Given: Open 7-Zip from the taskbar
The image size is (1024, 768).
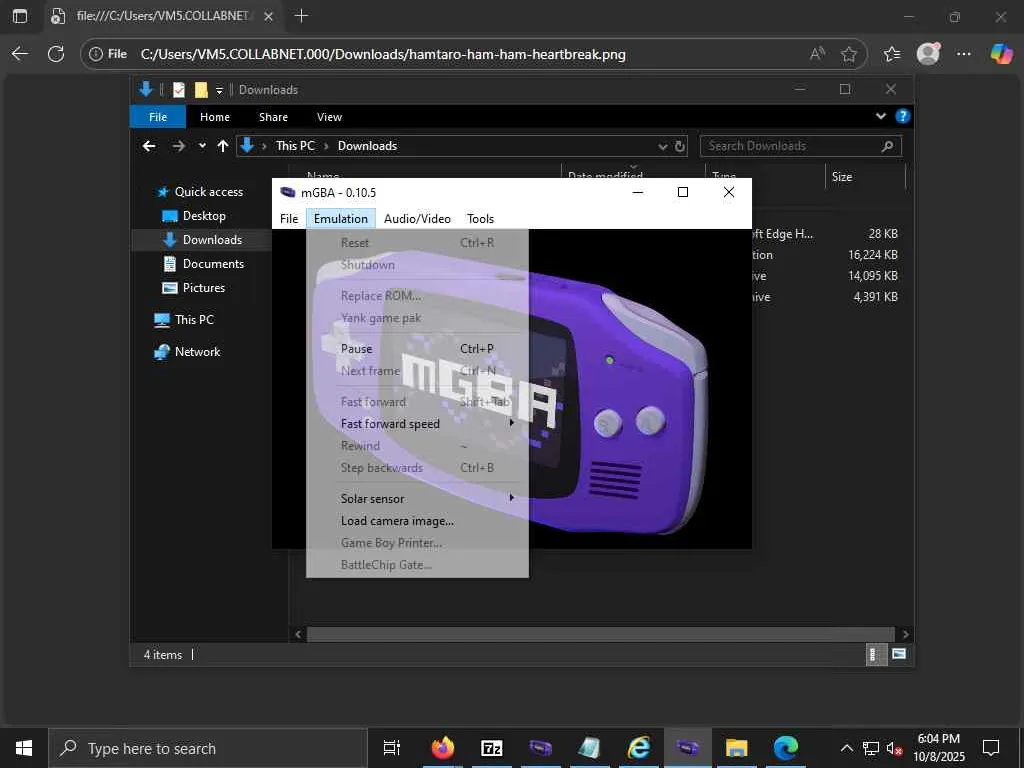Looking at the screenshot, I should [x=491, y=748].
